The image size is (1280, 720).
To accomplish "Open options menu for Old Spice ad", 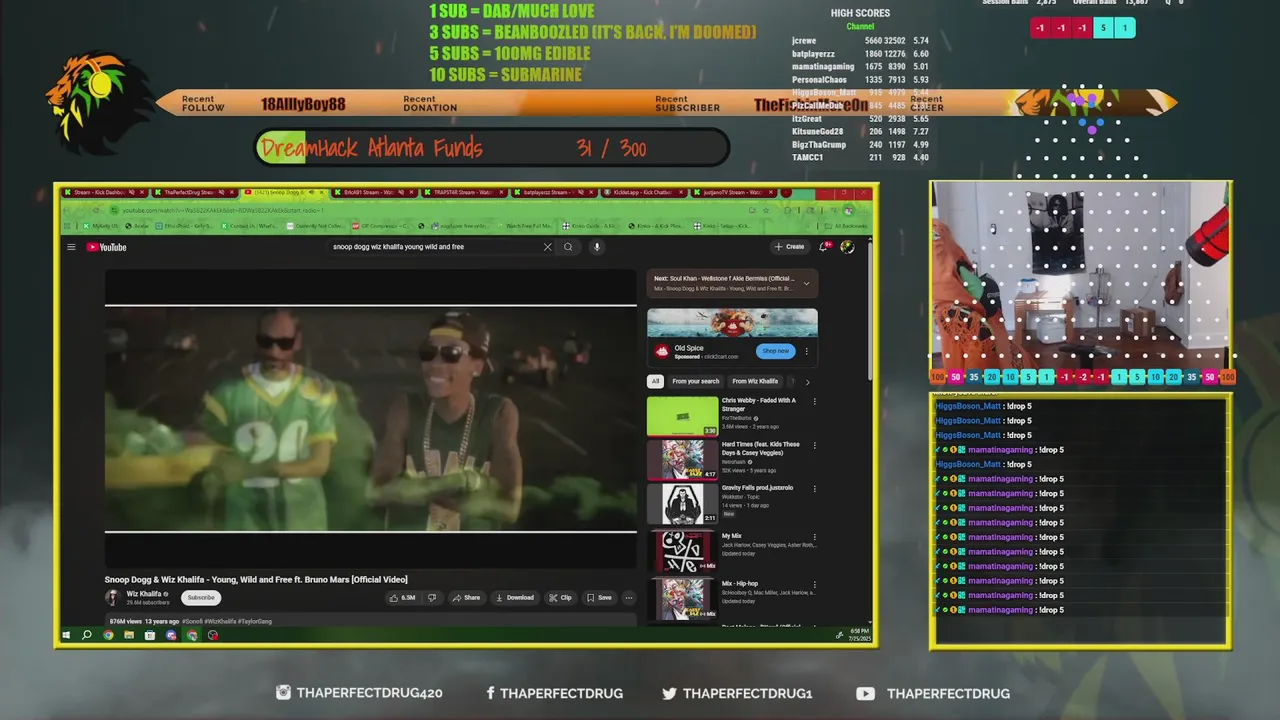I will (807, 351).
